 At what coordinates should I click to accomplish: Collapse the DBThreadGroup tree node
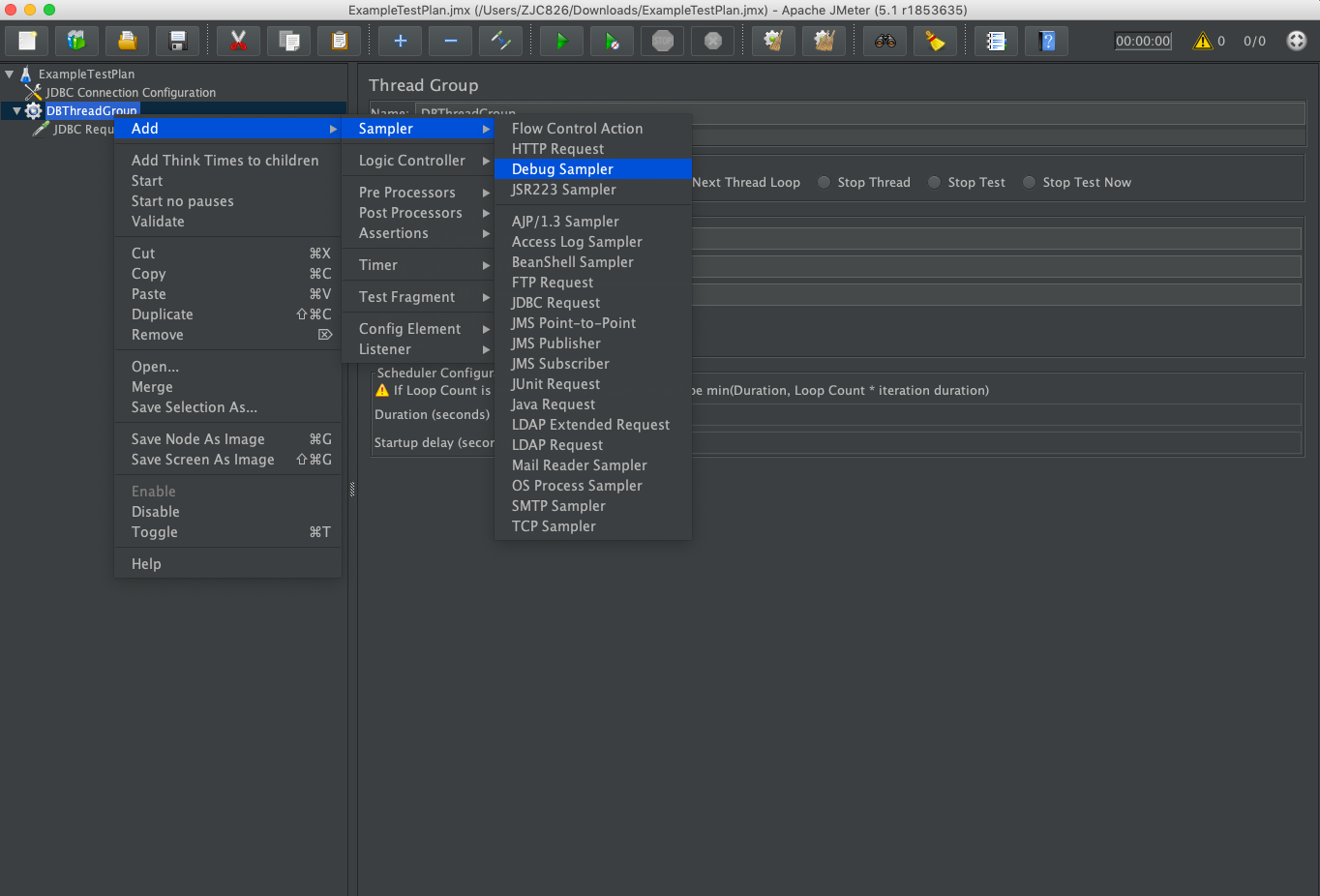pyautogui.click(x=16, y=111)
